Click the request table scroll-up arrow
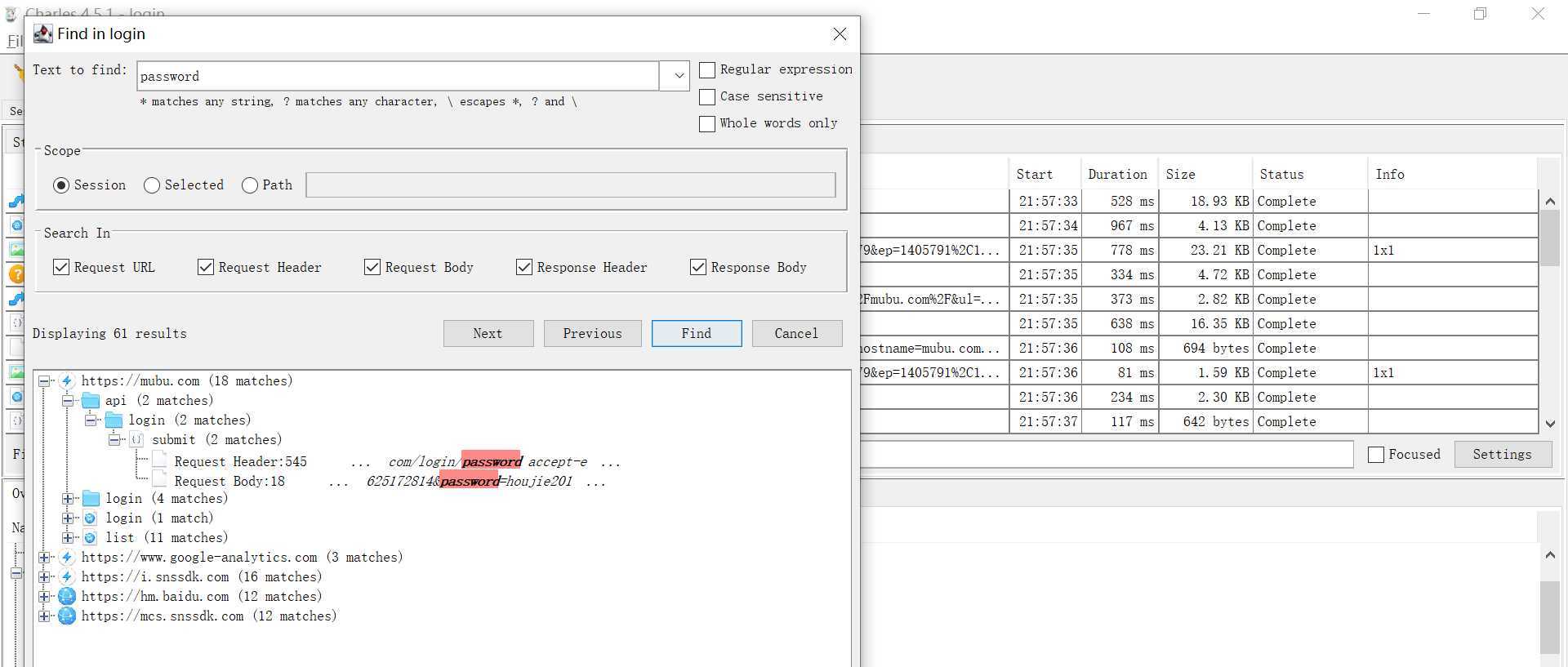Viewport: 1568px width, 667px height. pos(1550,201)
